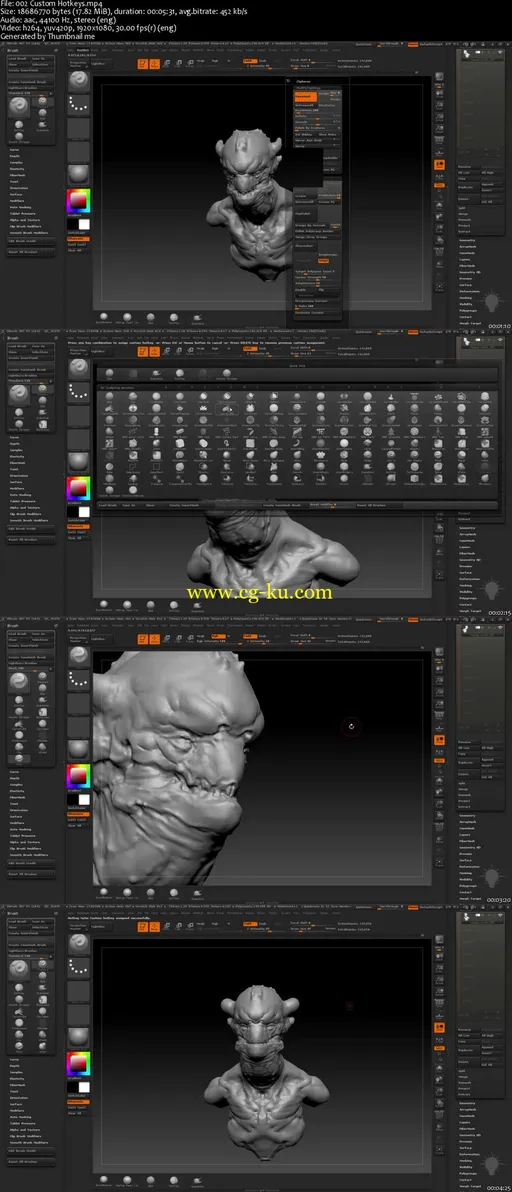Expand Depth section of Brush palette, top frame
This screenshot has width=512, height=1192.
pos(15,156)
